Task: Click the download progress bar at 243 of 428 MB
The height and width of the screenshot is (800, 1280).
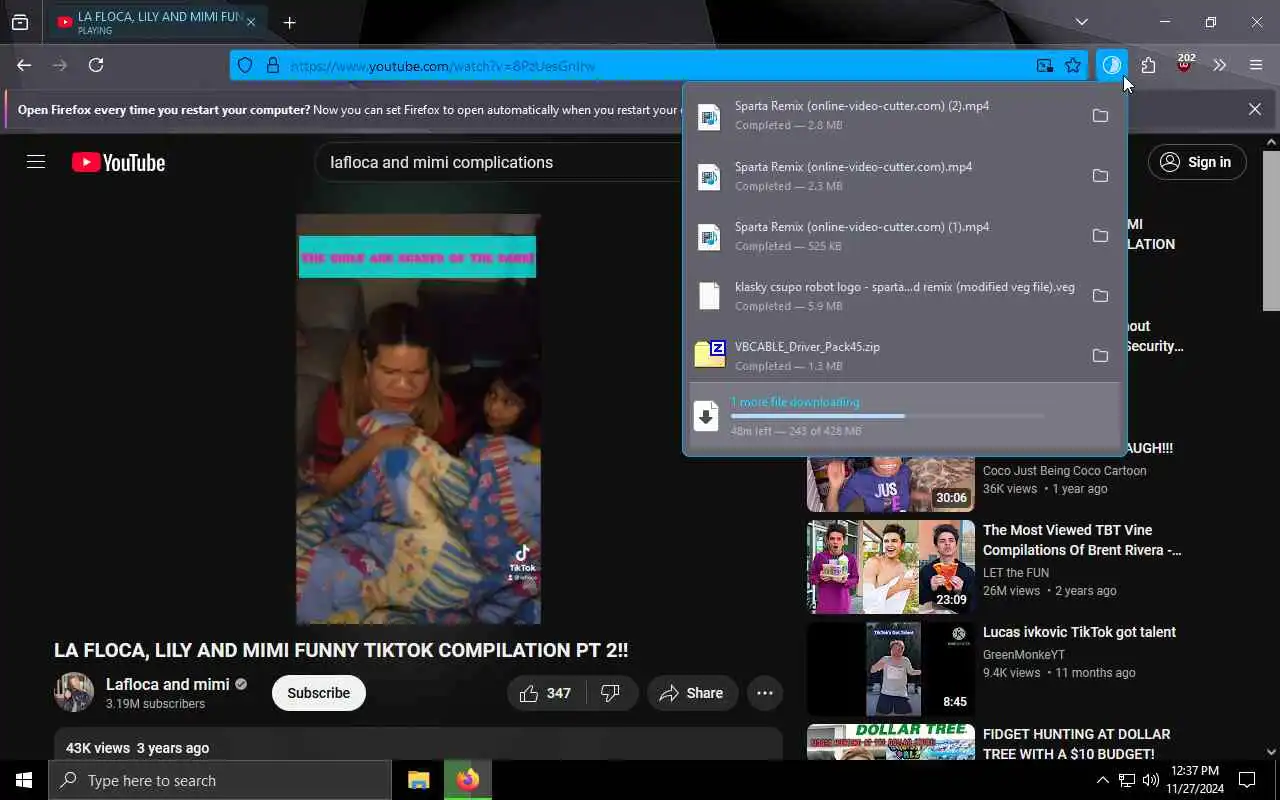Action: 887,416
